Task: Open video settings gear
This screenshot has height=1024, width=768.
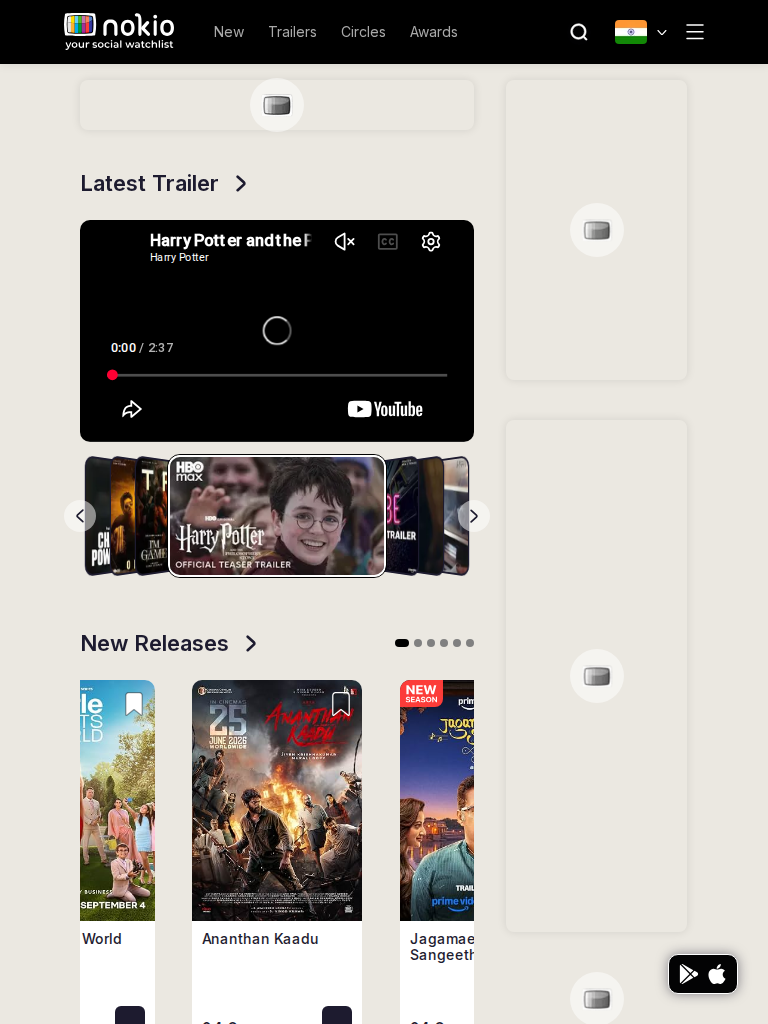Action: 431,242
